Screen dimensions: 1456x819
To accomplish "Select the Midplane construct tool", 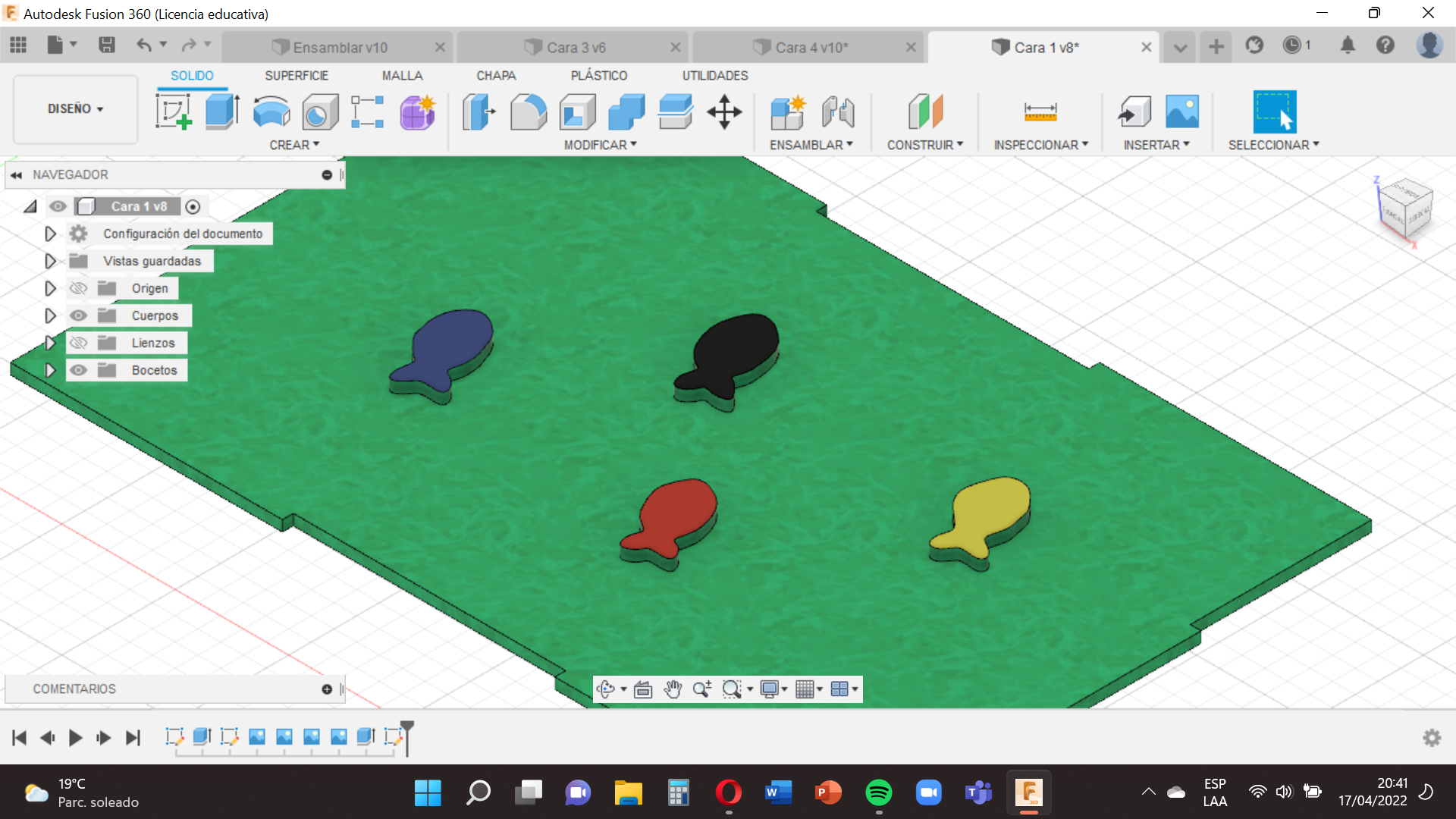I will (x=925, y=111).
